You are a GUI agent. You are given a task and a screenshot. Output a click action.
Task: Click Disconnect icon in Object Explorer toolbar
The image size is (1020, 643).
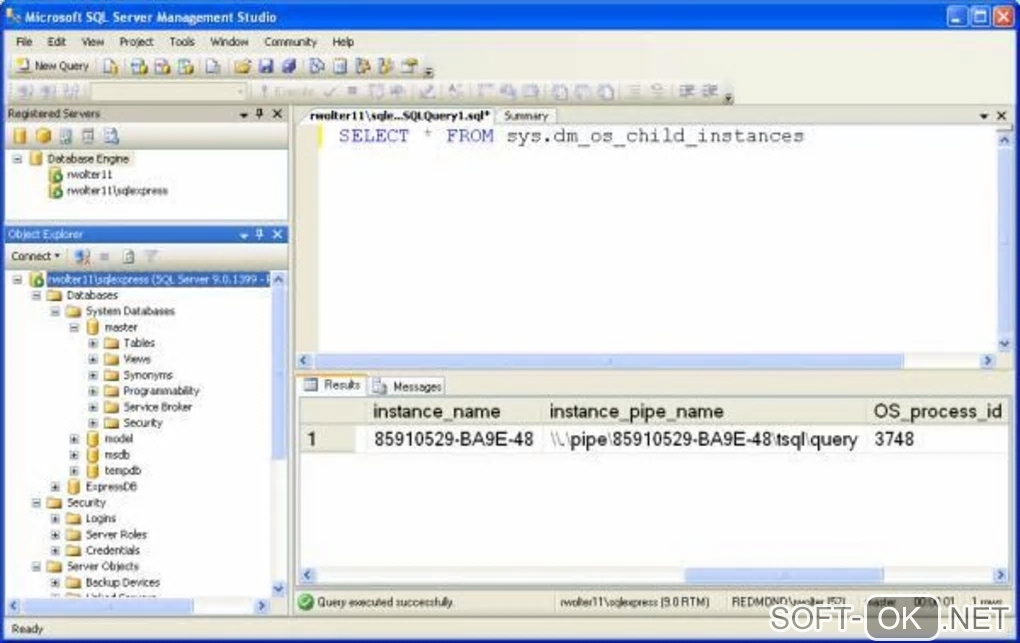click(x=82, y=256)
